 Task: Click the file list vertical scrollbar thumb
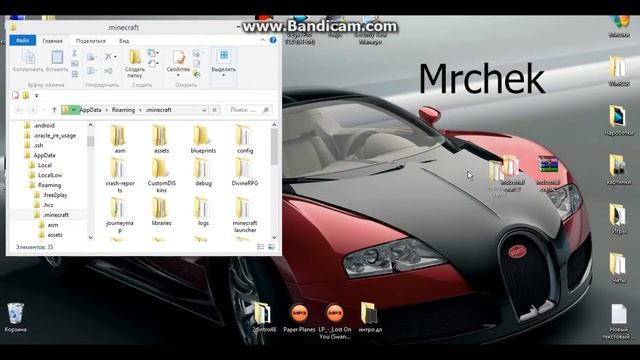point(274,147)
